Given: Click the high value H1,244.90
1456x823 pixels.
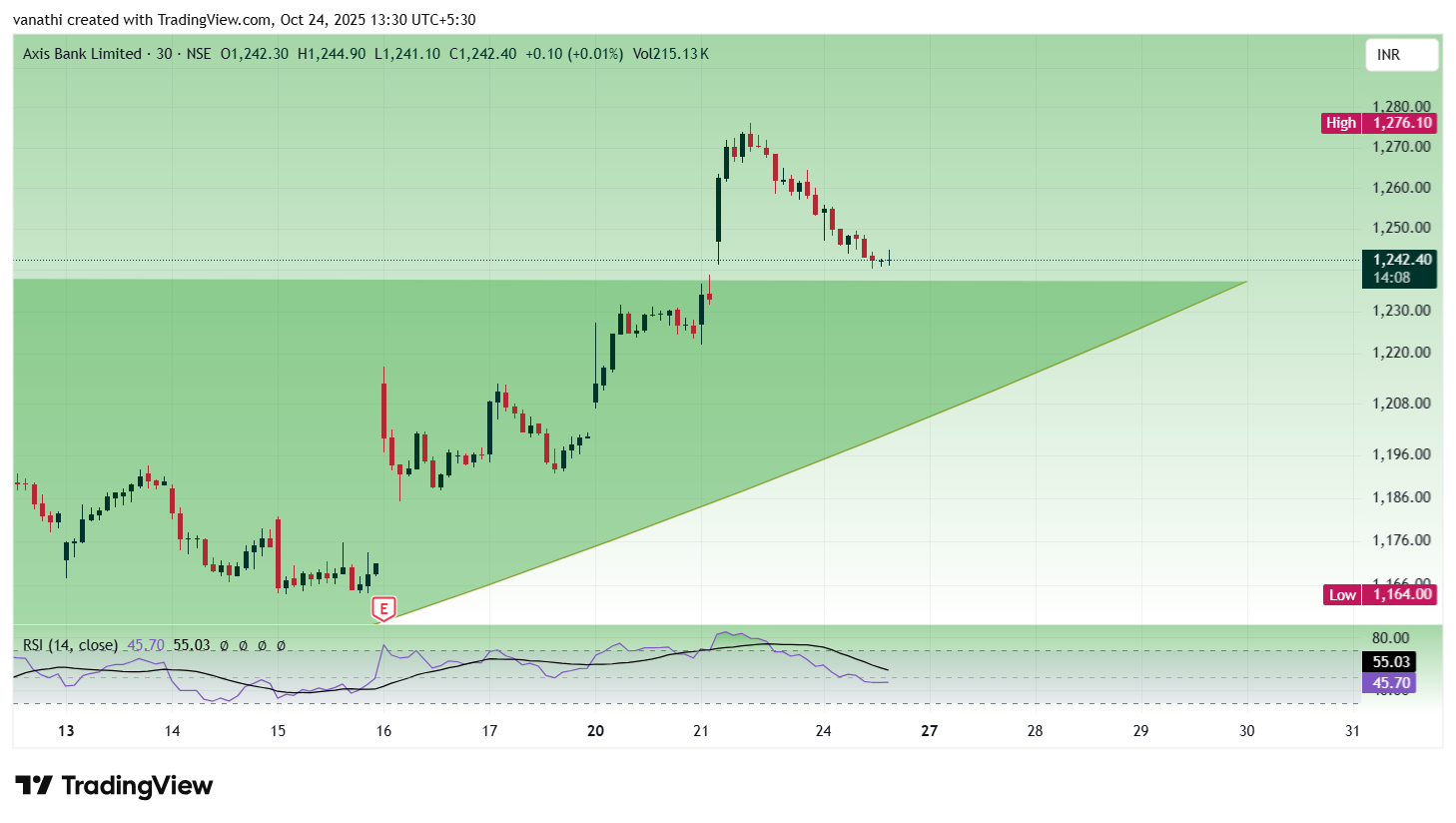Looking at the screenshot, I should pyautogui.click(x=332, y=54).
